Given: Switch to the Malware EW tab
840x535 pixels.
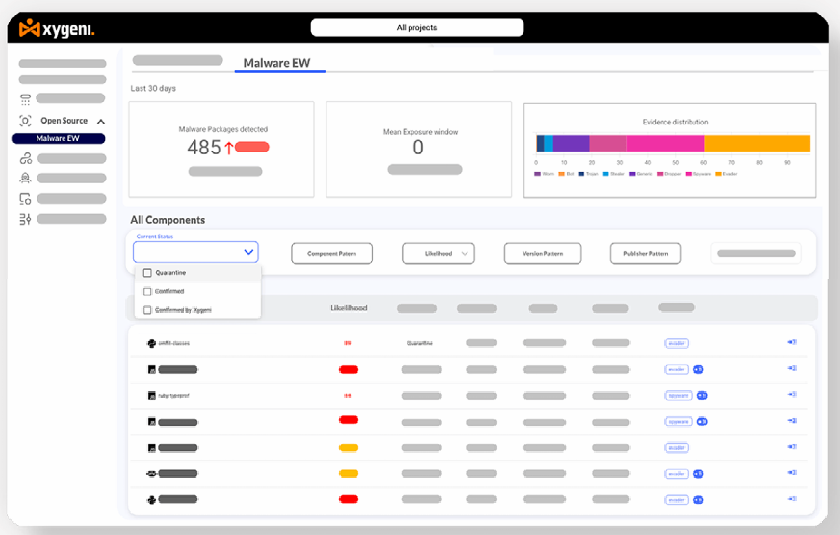Looking at the screenshot, I should [277, 63].
